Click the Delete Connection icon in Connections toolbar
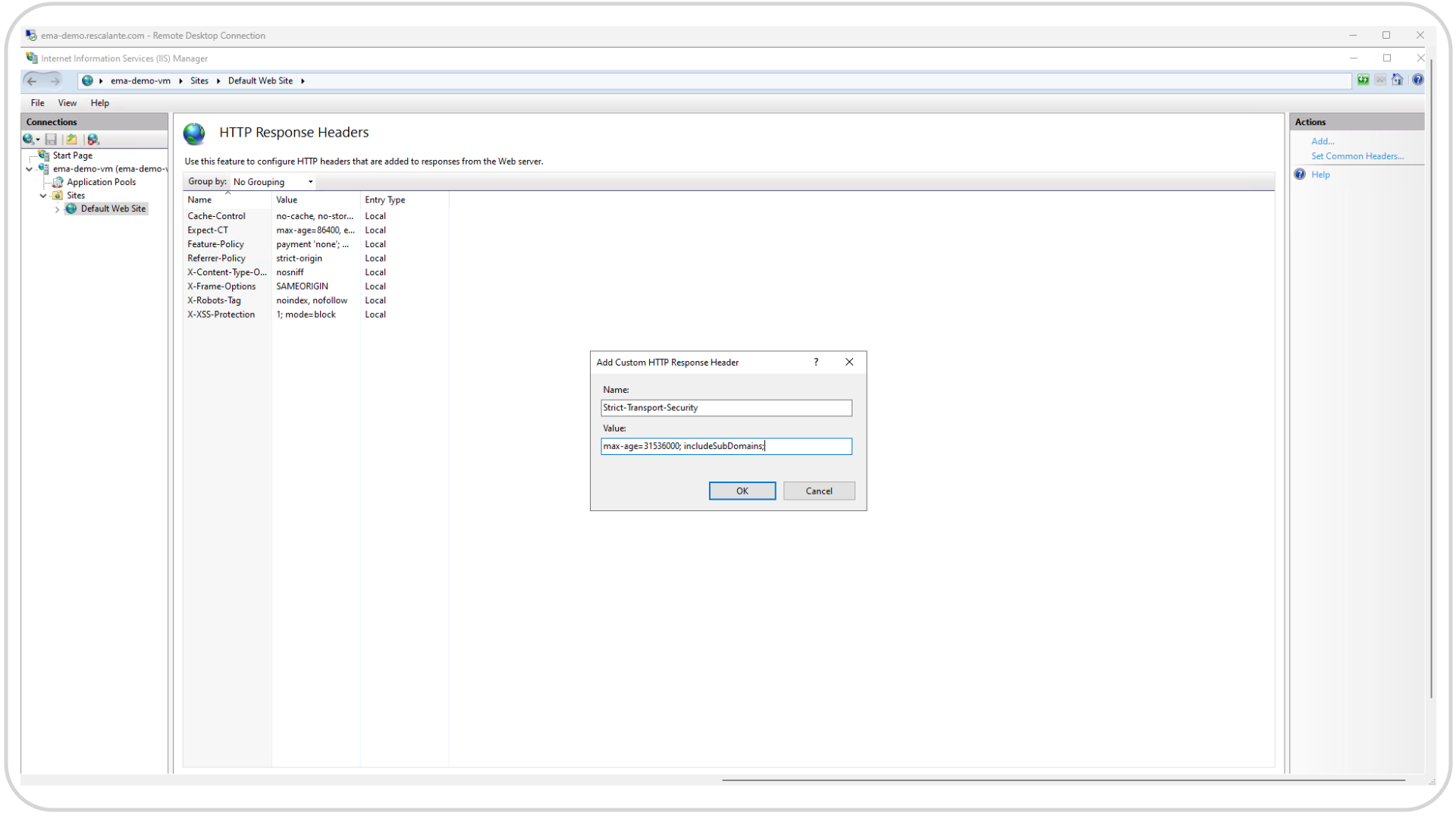Screen dimensions: 1456x819 [93, 140]
